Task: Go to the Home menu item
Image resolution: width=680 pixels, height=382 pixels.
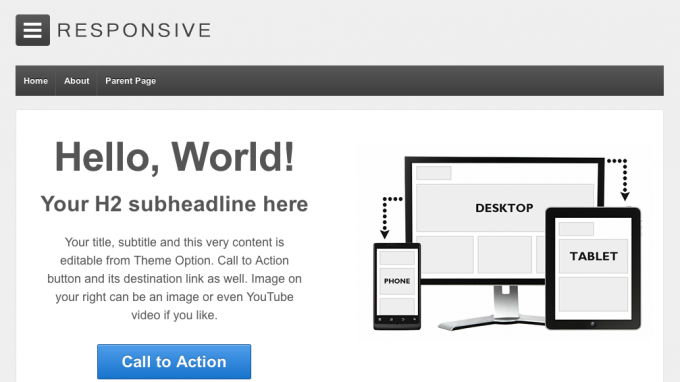Action: click(36, 81)
